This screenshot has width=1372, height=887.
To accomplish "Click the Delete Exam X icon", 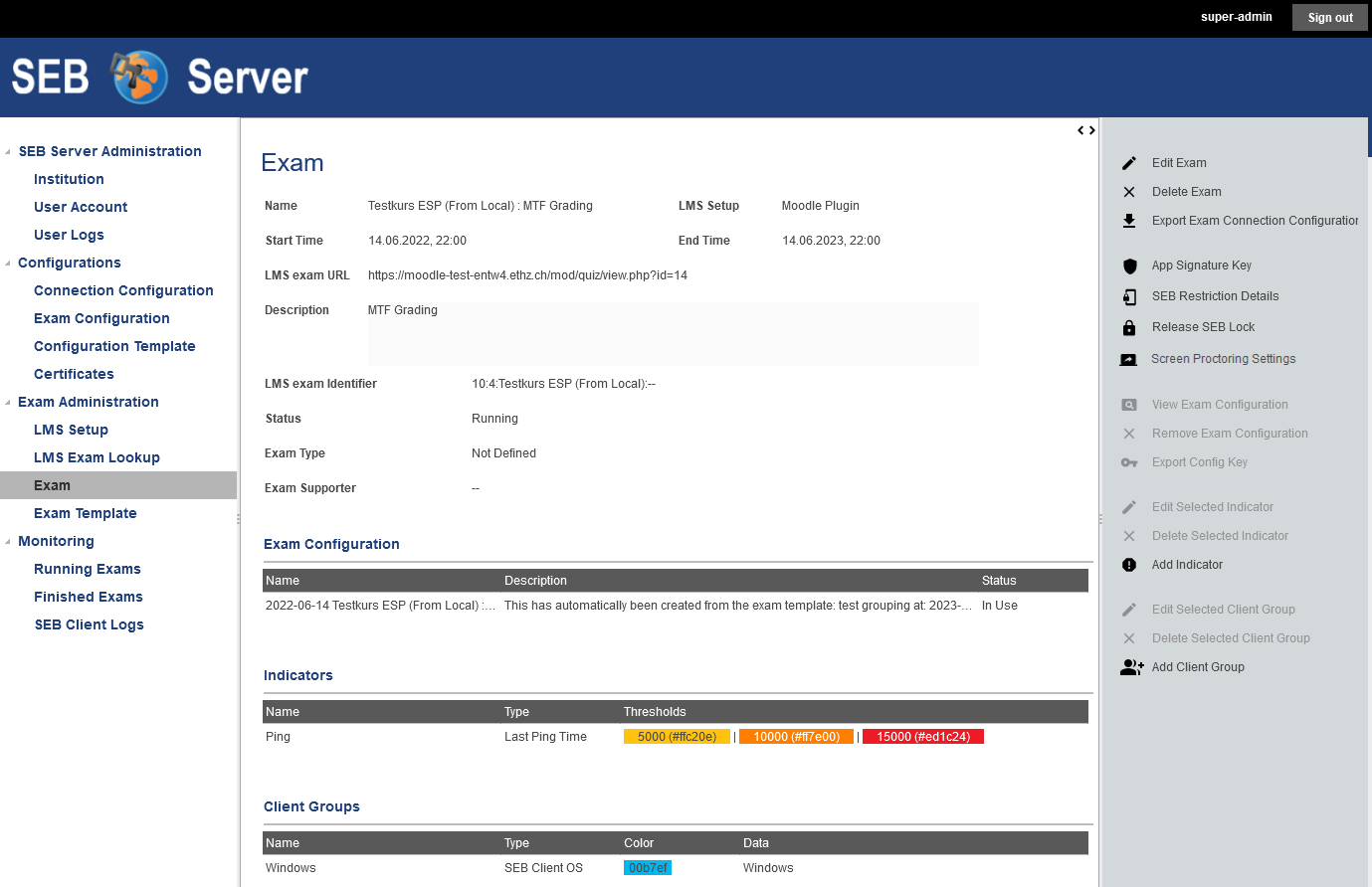I will coord(1129,192).
